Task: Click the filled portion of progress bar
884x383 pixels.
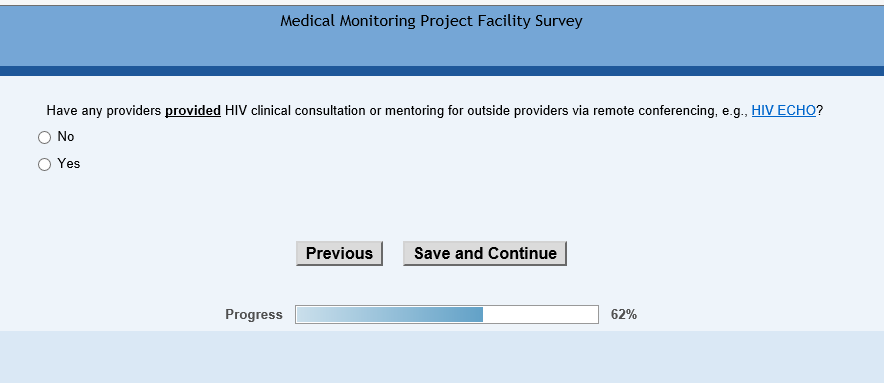Action: click(389, 315)
